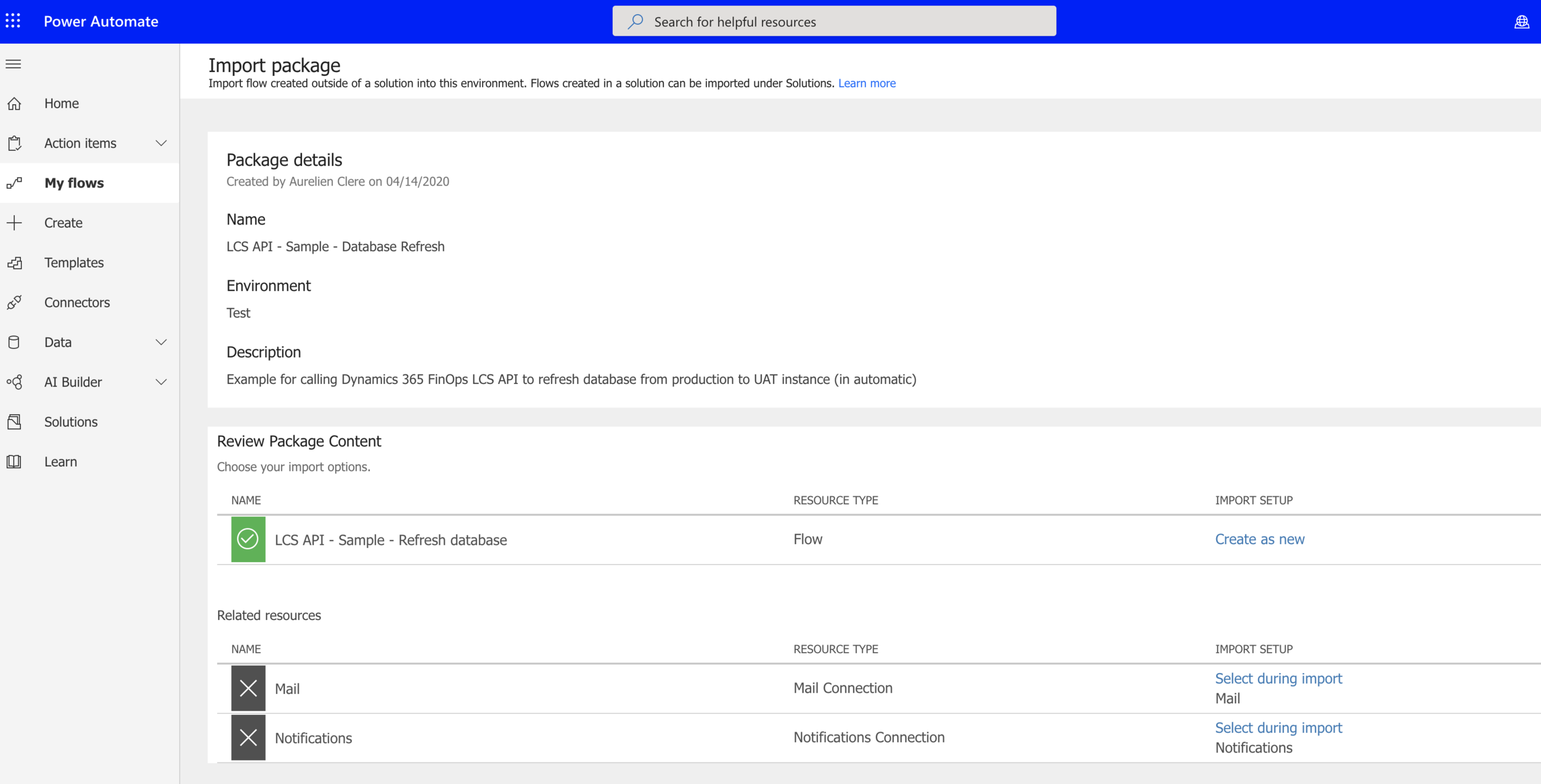
Task: Click the Create plus icon
Action: (14, 223)
